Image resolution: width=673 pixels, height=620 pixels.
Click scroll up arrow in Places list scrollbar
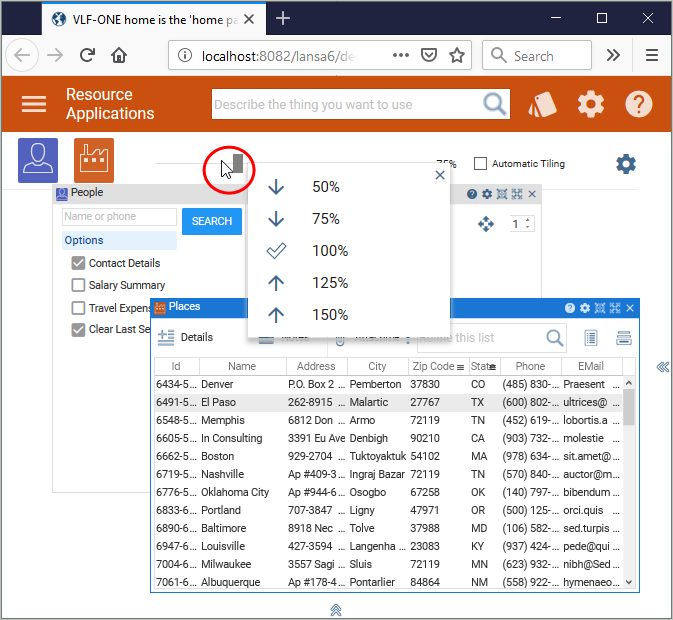pos(629,383)
